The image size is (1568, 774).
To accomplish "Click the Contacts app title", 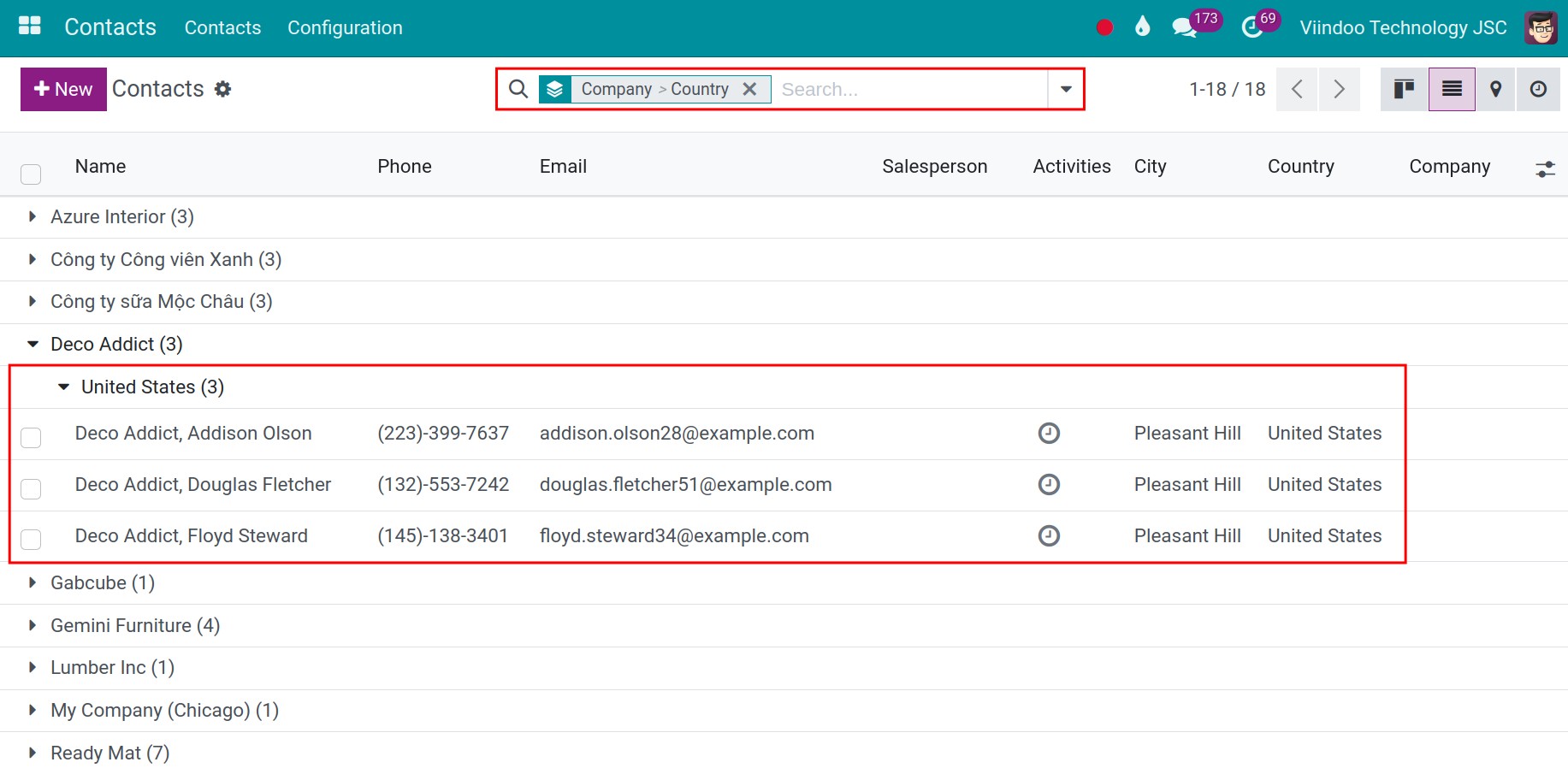I will click(110, 27).
